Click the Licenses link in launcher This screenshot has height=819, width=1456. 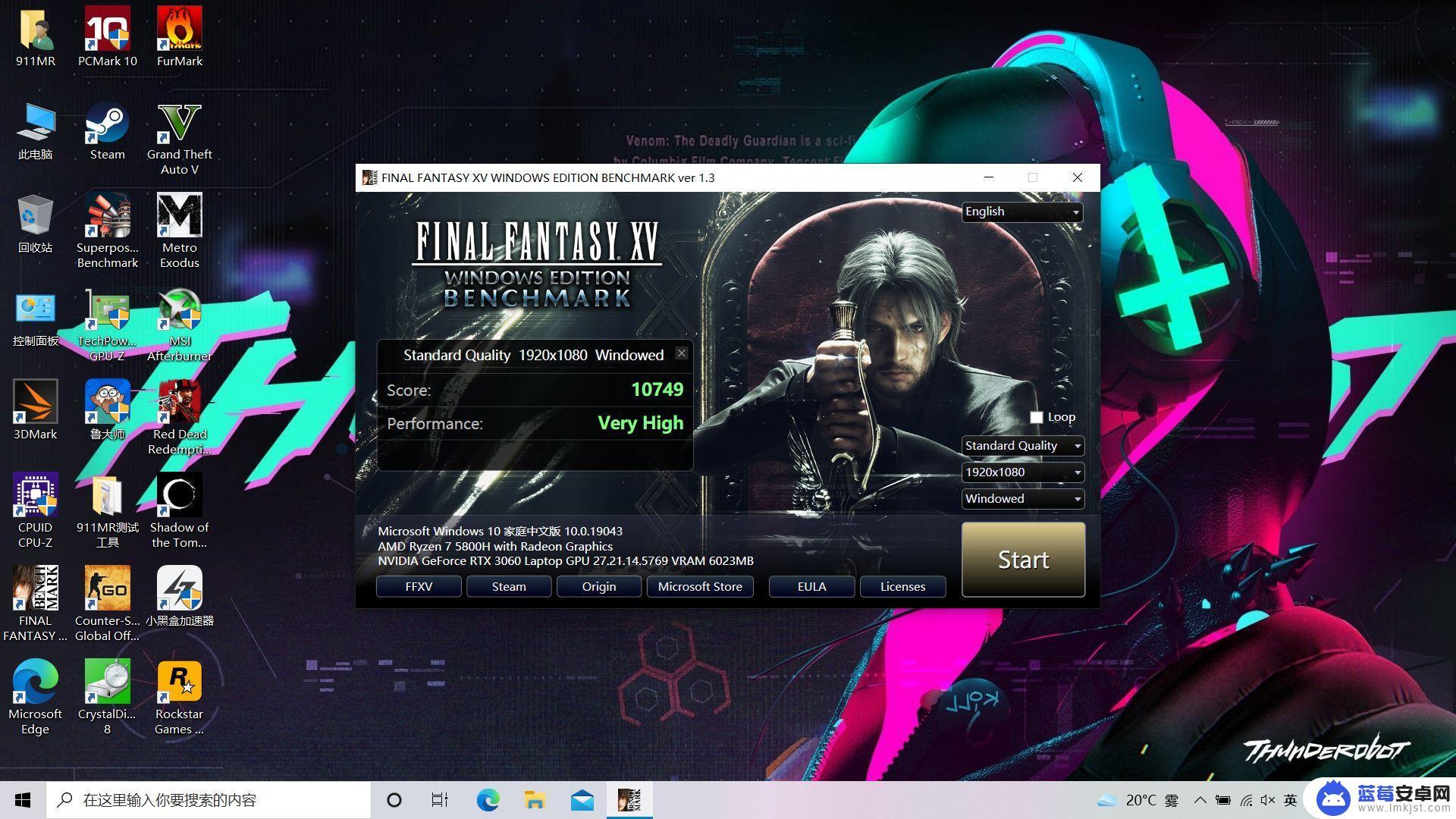(901, 586)
